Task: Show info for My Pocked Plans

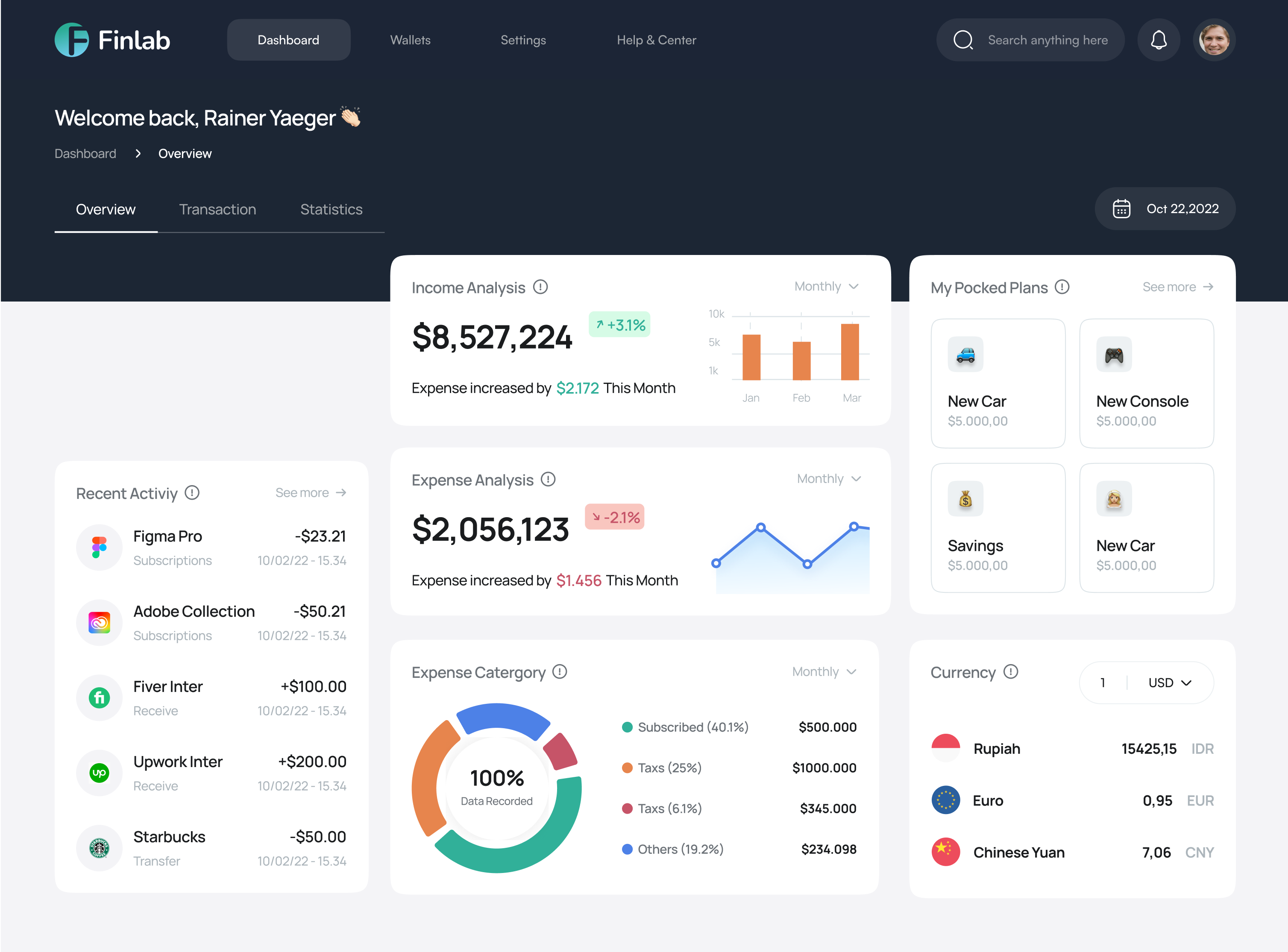Action: [x=1062, y=287]
